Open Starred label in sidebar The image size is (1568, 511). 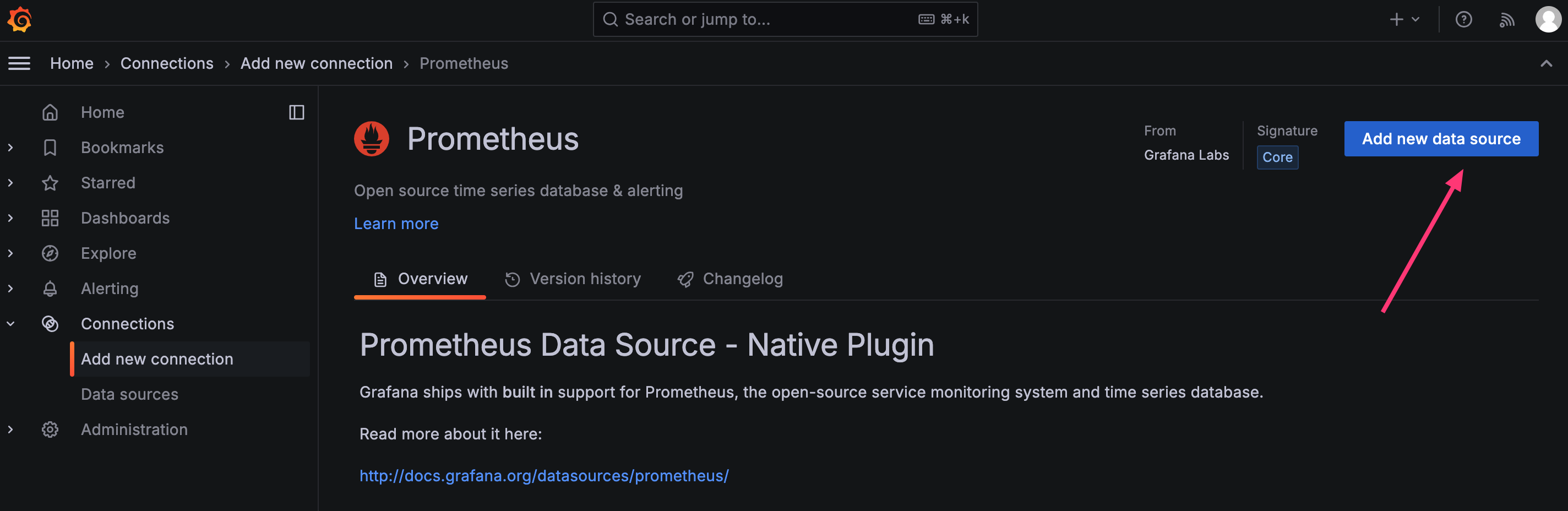tap(108, 183)
